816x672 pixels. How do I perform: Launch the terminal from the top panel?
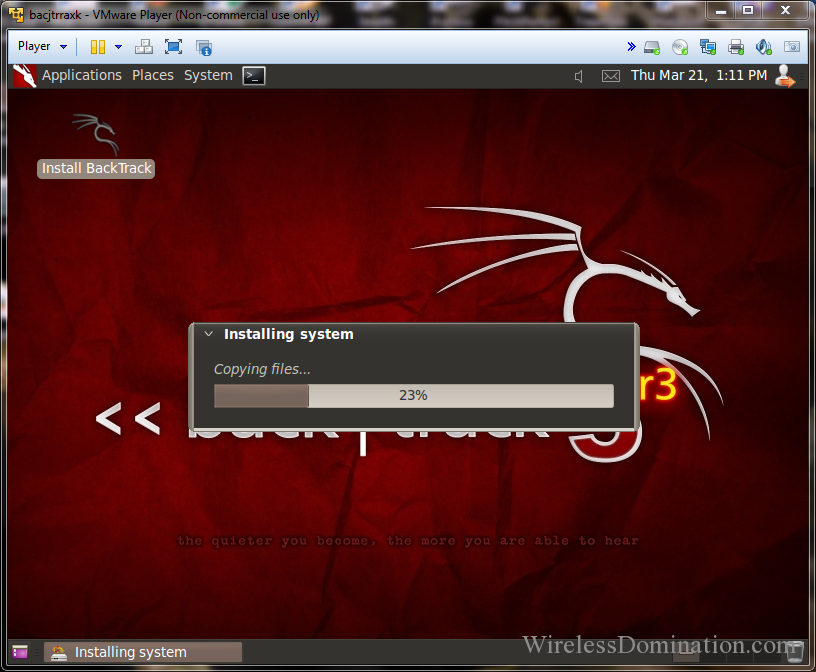tap(254, 76)
